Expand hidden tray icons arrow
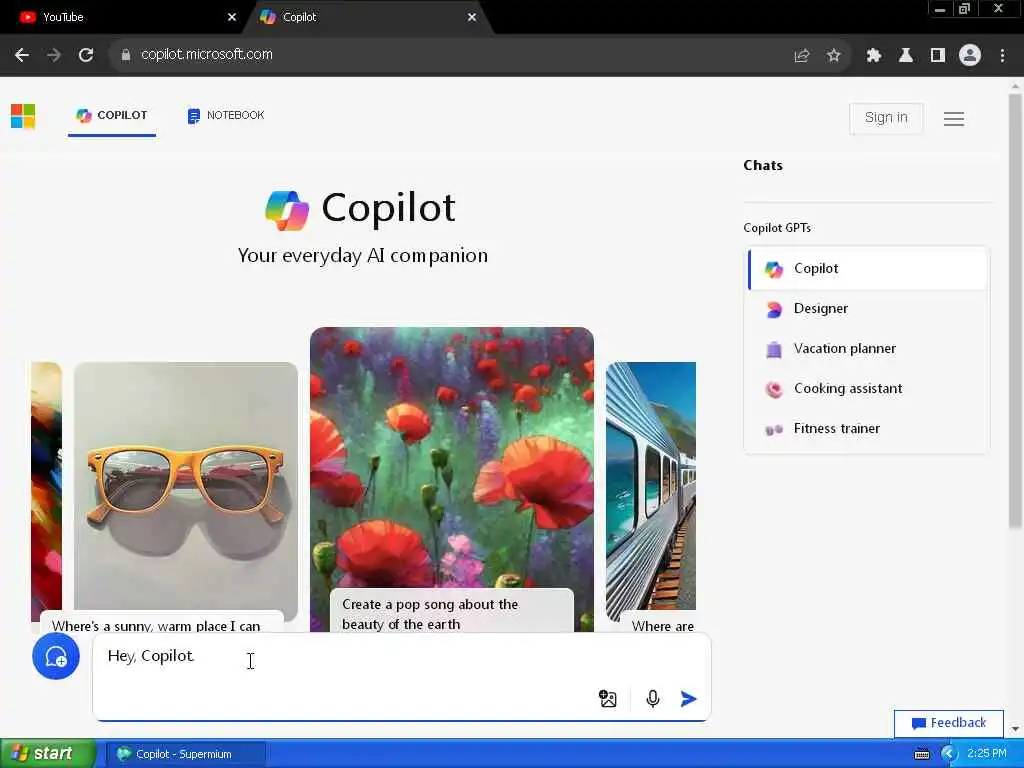1024x768 pixels. tap(948, 754)
